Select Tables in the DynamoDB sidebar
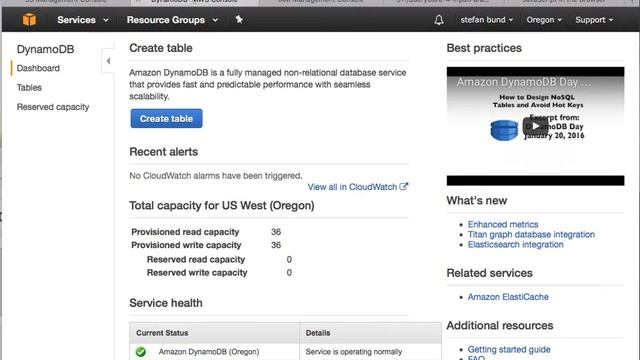 click(x=29, y=87)
